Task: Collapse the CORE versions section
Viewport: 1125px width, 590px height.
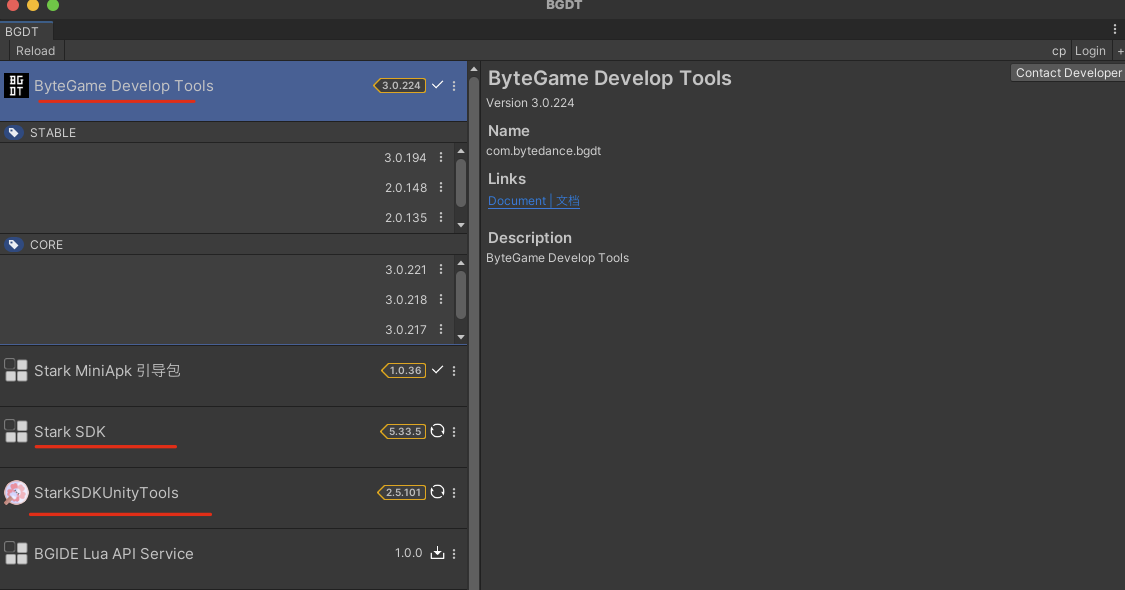Action: pyautogui.click(x=233, y=245)
